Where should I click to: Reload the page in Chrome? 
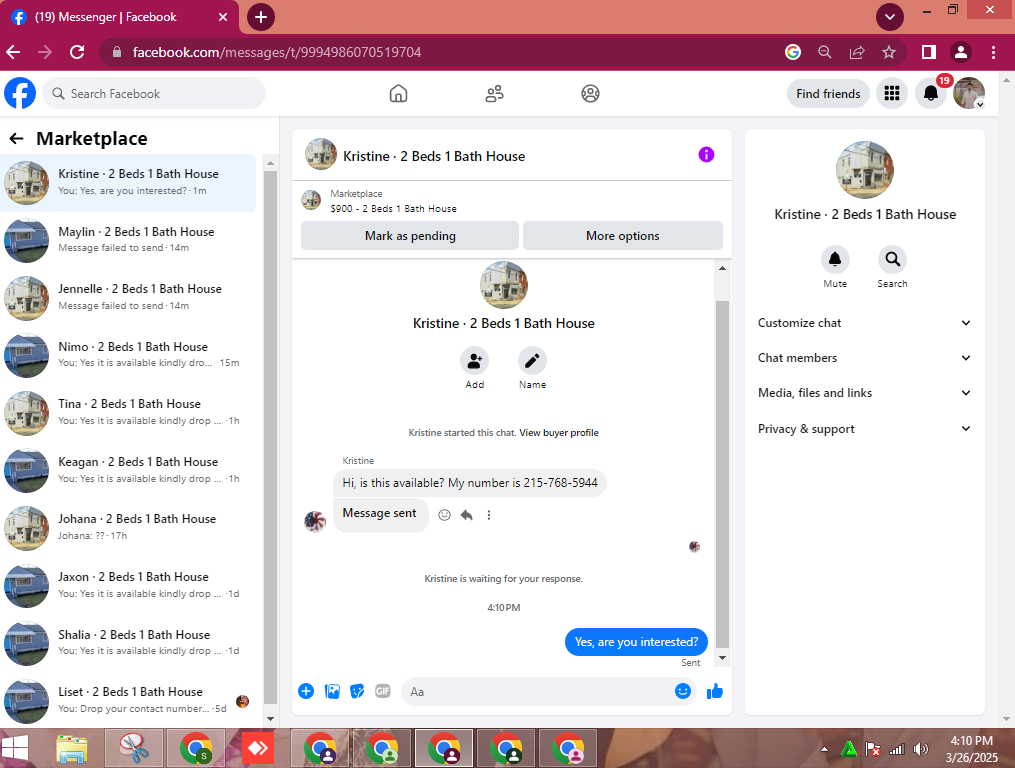[77, 52]
